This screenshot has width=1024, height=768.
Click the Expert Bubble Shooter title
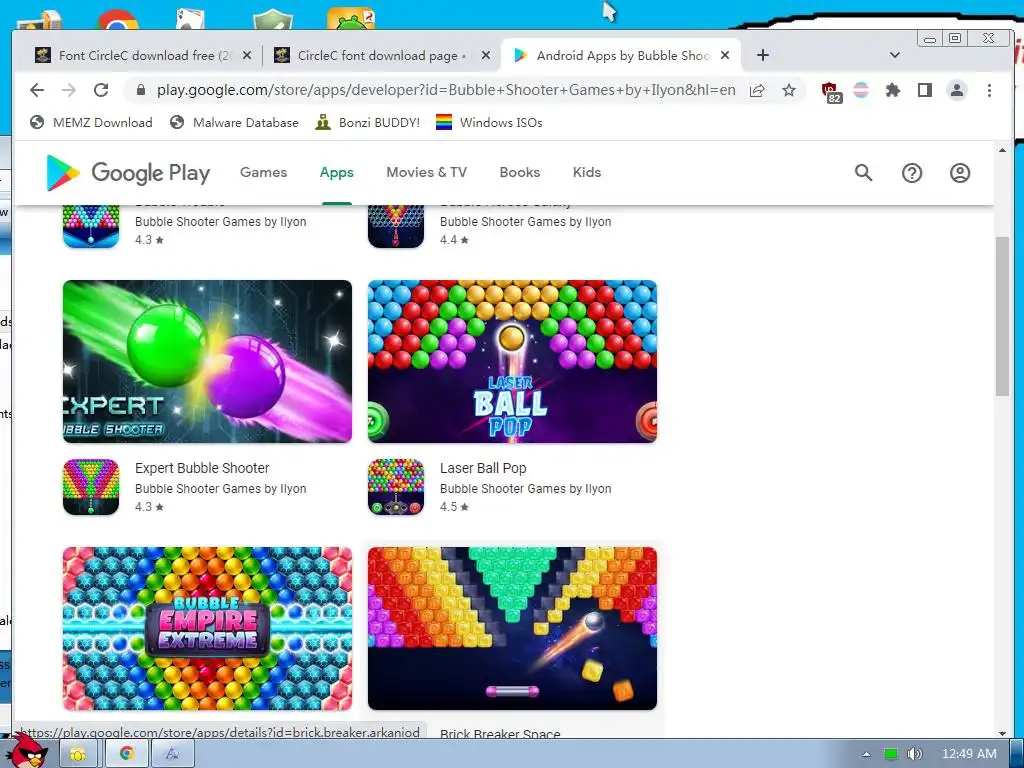tap(202, 468)
